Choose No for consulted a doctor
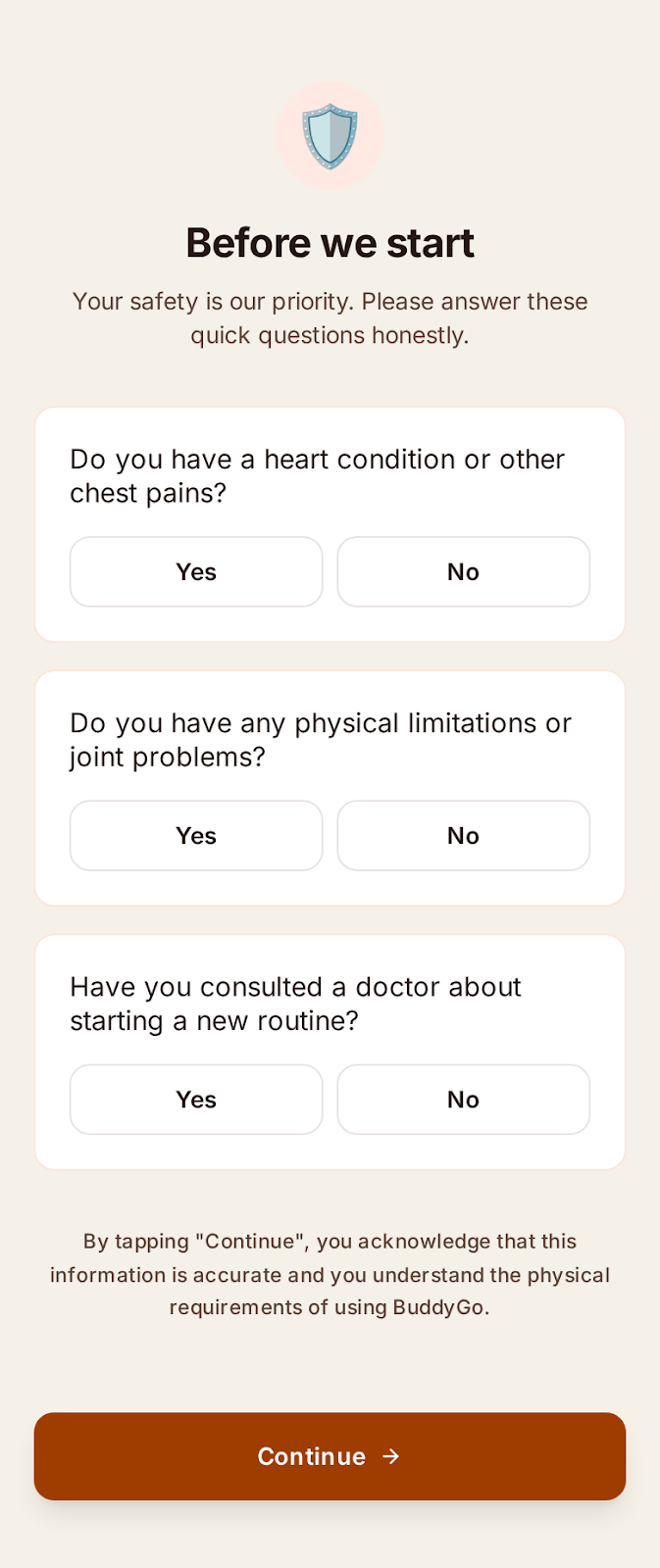The width and height of the screenshot is (660, 1568). (464, 1099)
